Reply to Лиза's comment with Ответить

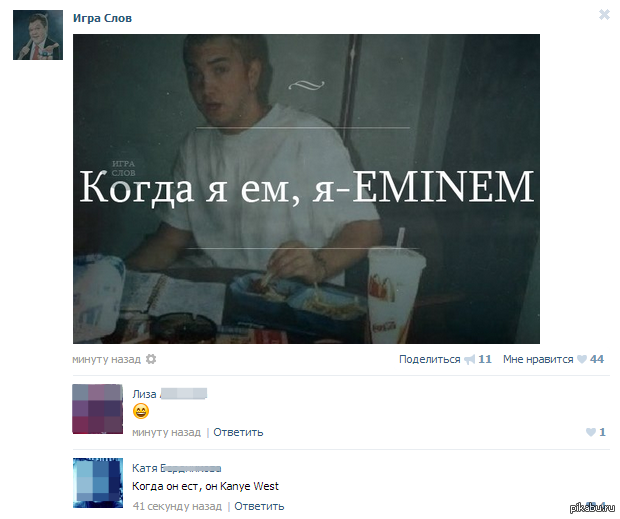pyautogui.click(x=238, y=432)
